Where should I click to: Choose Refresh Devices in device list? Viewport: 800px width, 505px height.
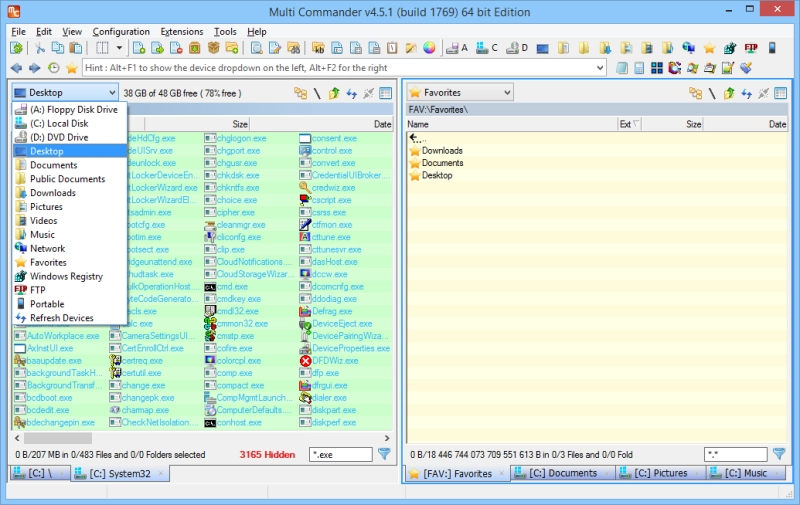pyautogui.click(x=70, y=318)
